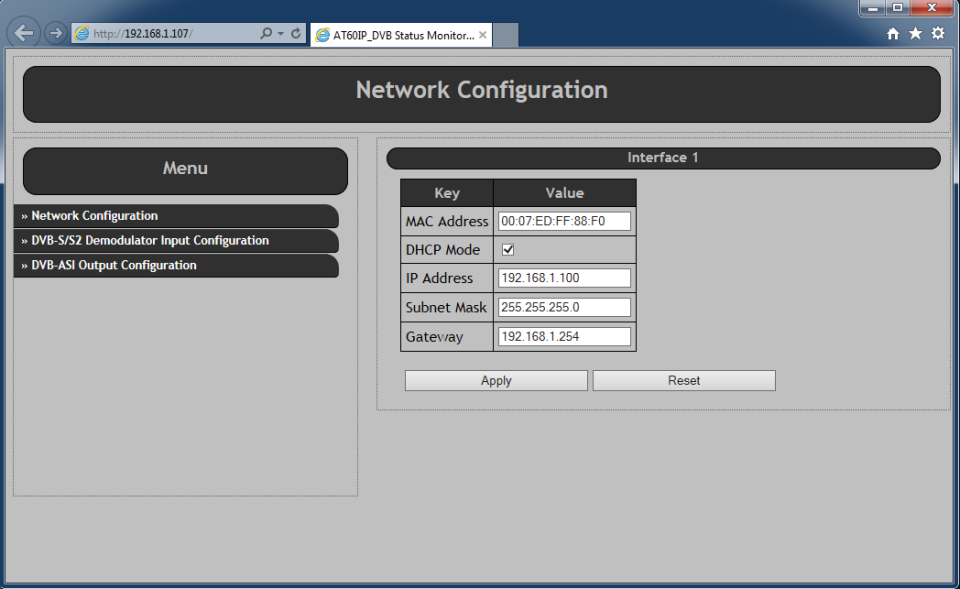Click into the IP Address field
The height and width of the screenshot is (589, 960).
(564, 278)
